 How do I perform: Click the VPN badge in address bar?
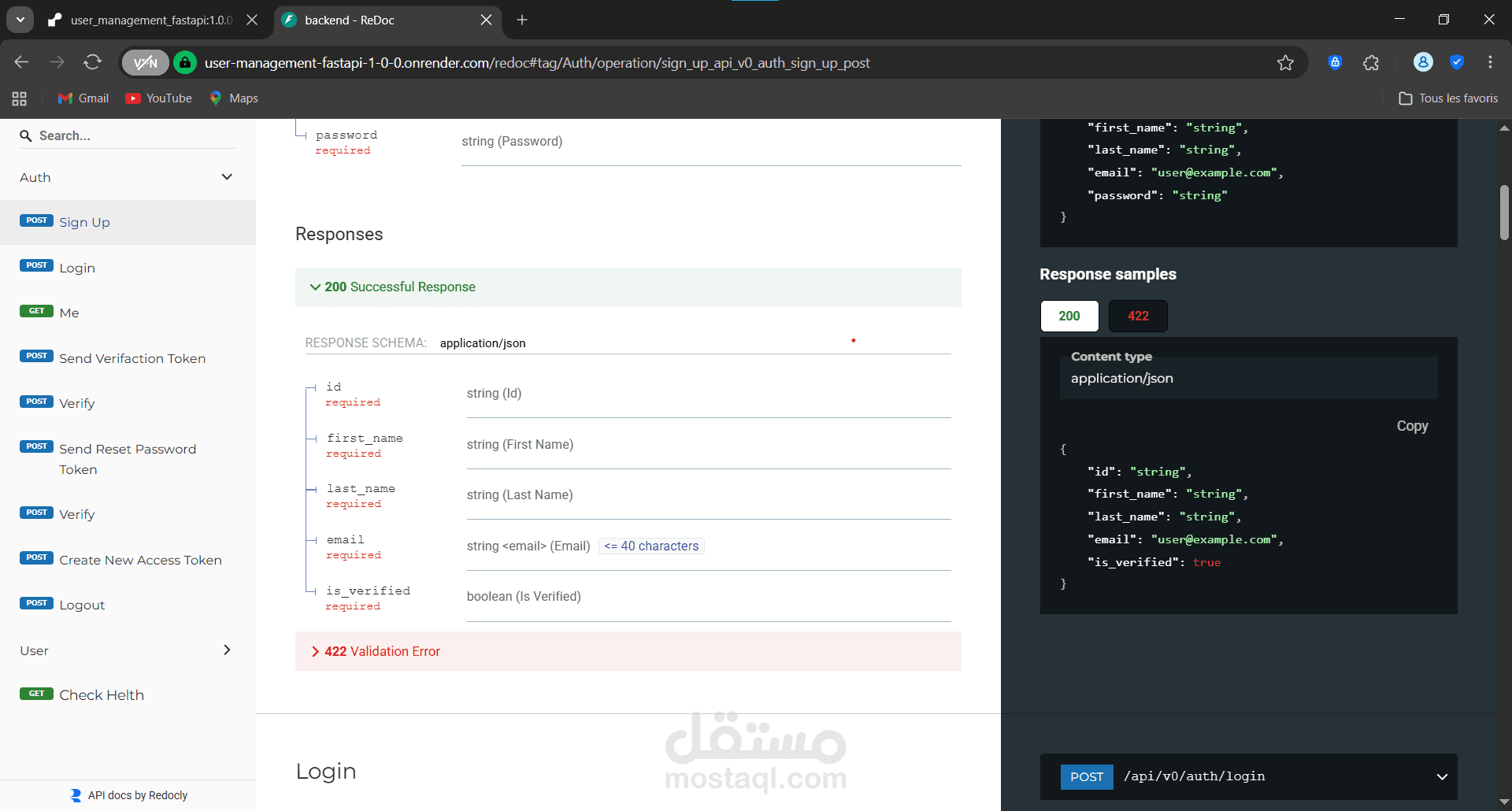click(146, 63)
